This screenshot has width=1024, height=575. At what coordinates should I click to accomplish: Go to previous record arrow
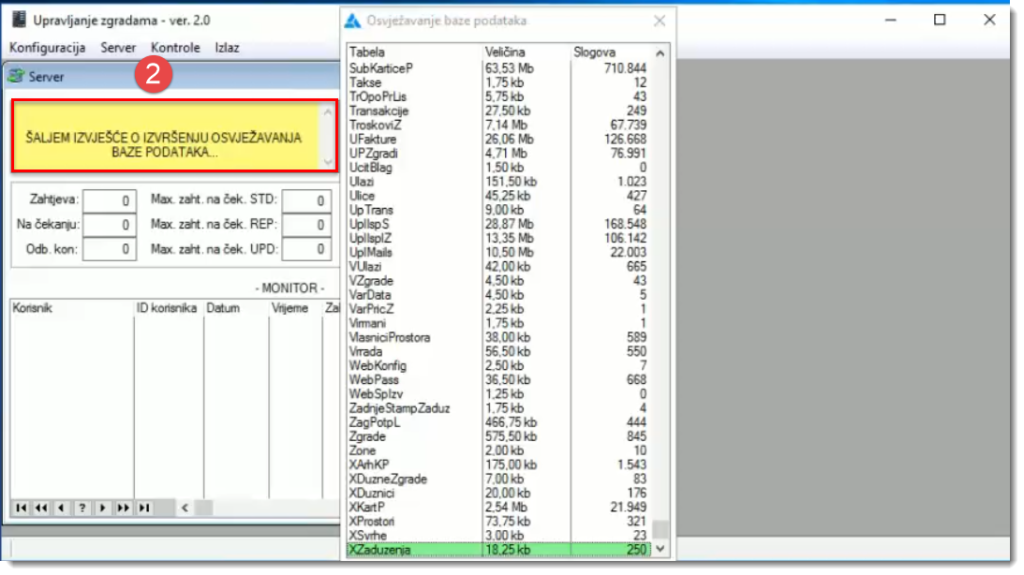click(x=62, y=508)
